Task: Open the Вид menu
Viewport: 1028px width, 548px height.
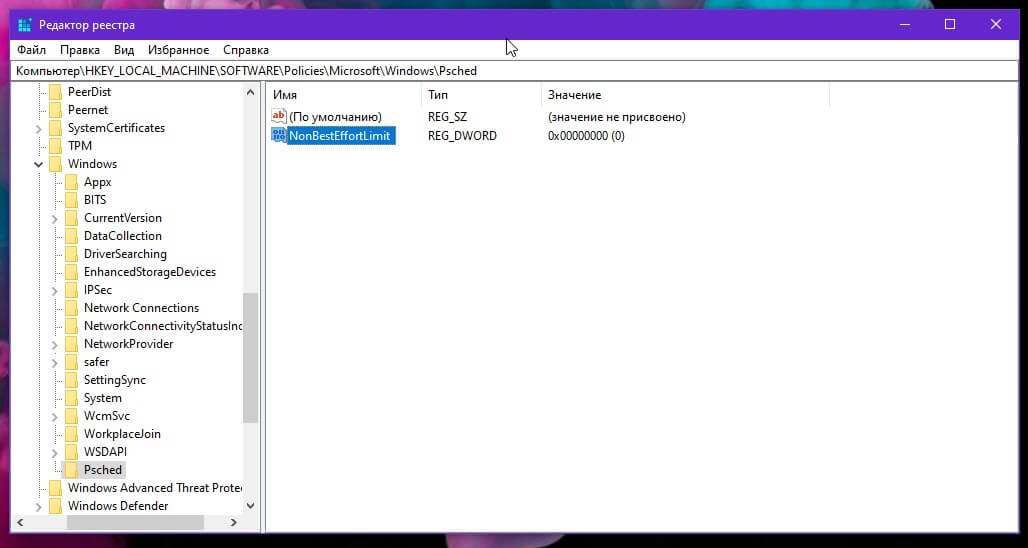Action: point(124,50)
